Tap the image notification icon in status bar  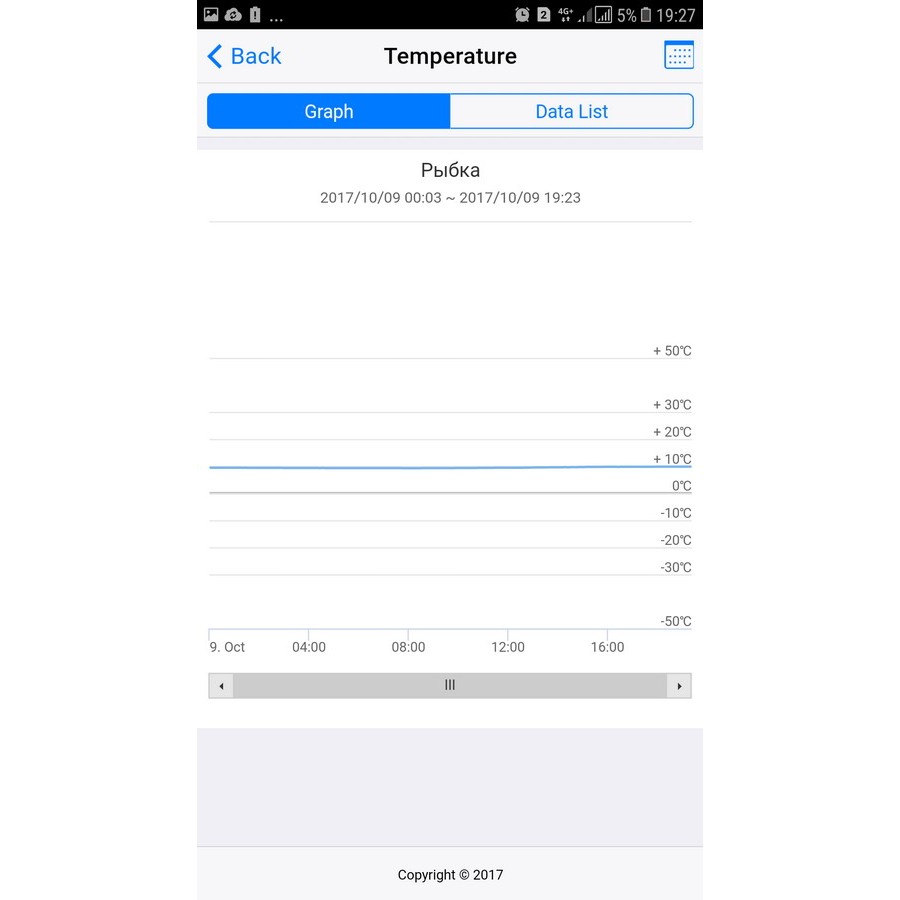(x=211, y=15)
